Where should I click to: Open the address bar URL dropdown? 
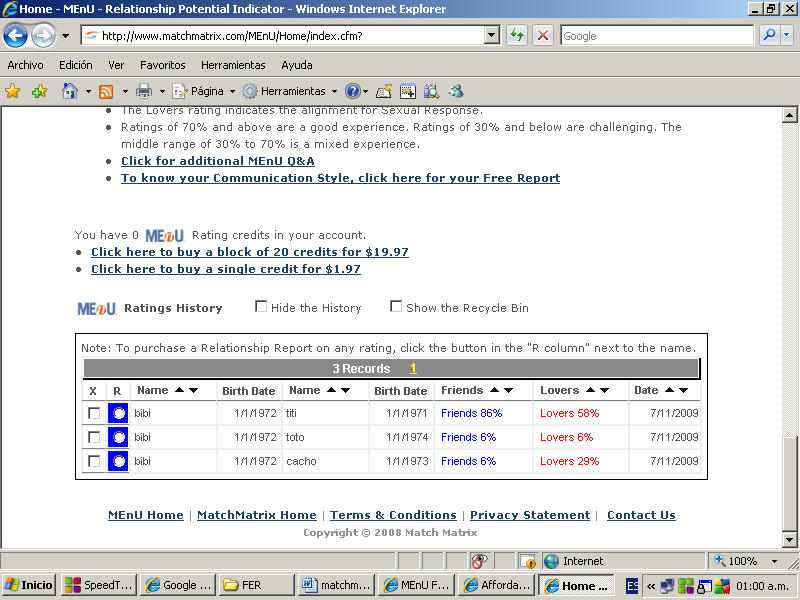point(491,35)
